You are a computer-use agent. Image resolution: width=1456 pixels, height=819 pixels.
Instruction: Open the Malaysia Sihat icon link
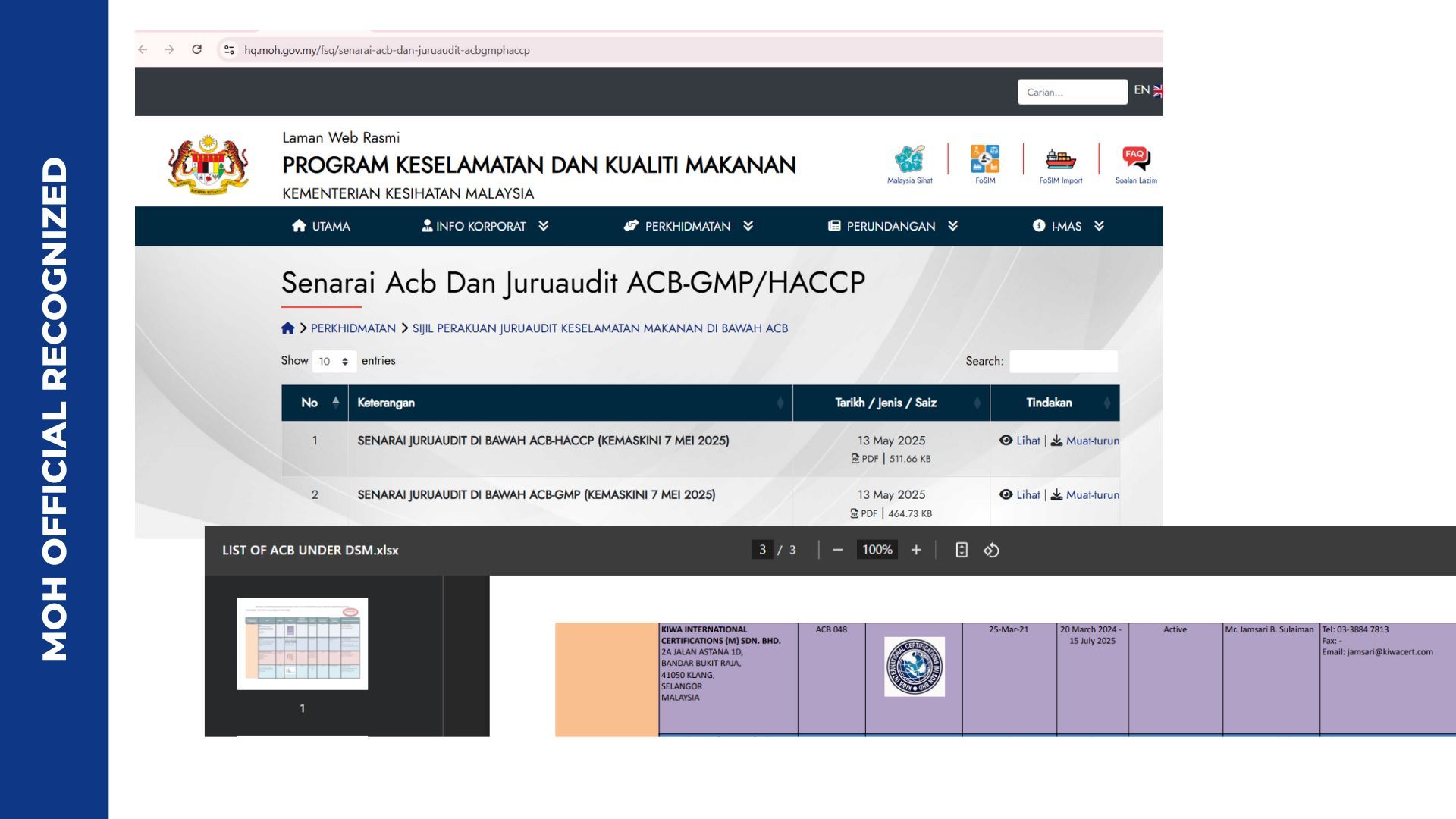click(909, 160)
